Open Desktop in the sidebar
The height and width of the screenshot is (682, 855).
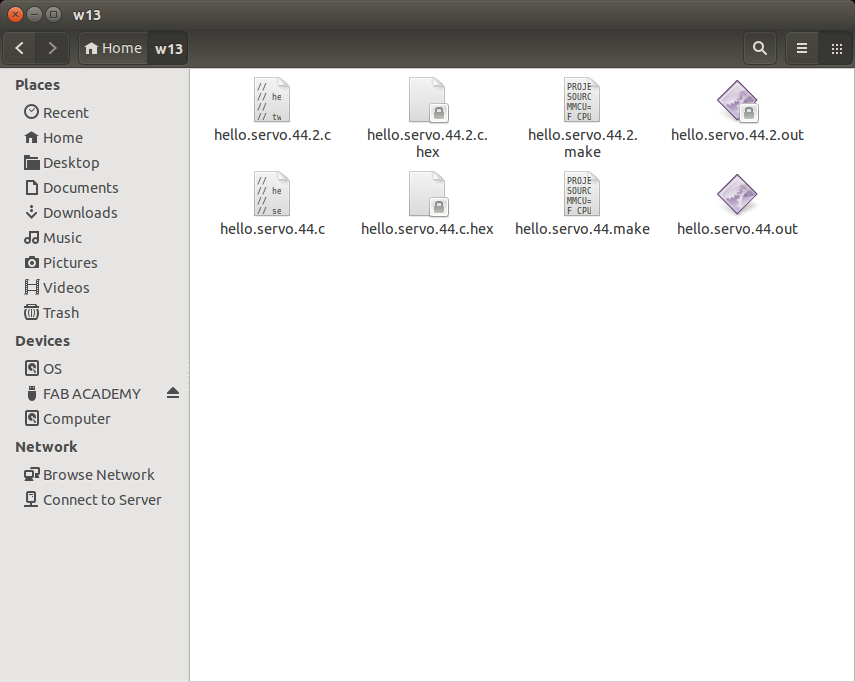(94, 162)
